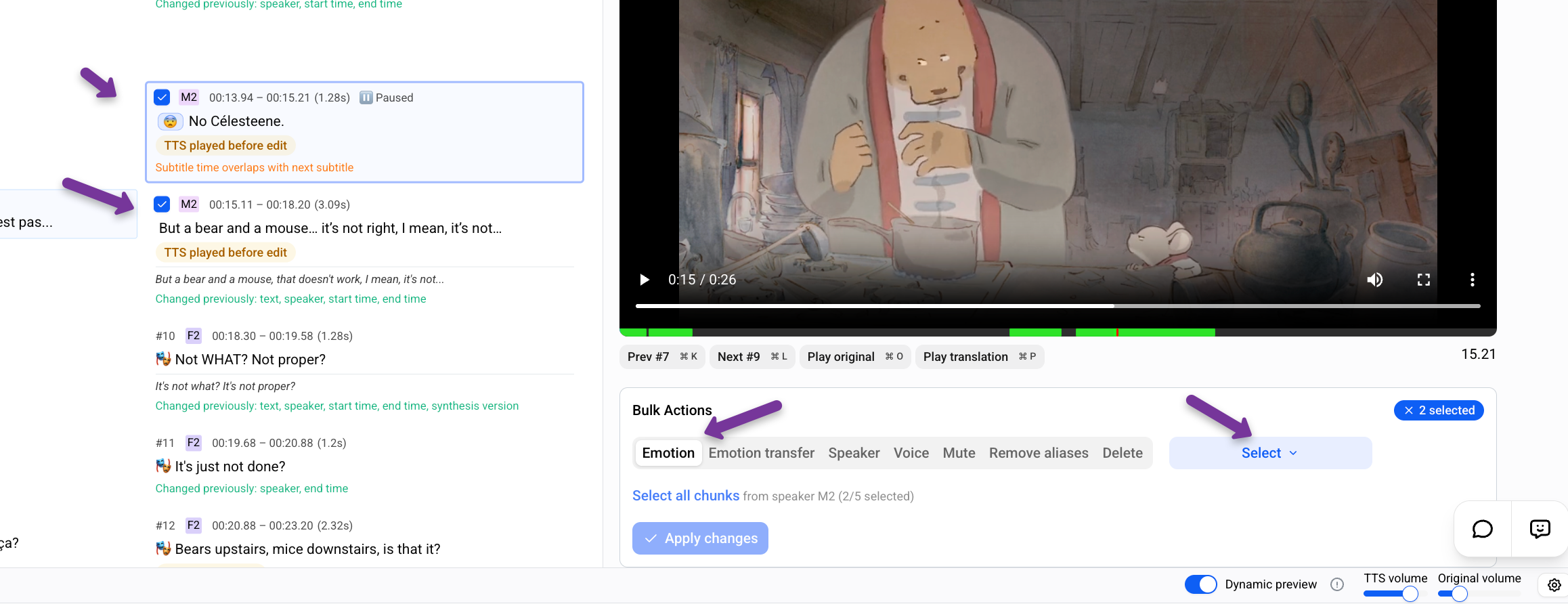Open video player more options menu
The height and width of the screenshot is (604, 1568).
[1472, 280]
